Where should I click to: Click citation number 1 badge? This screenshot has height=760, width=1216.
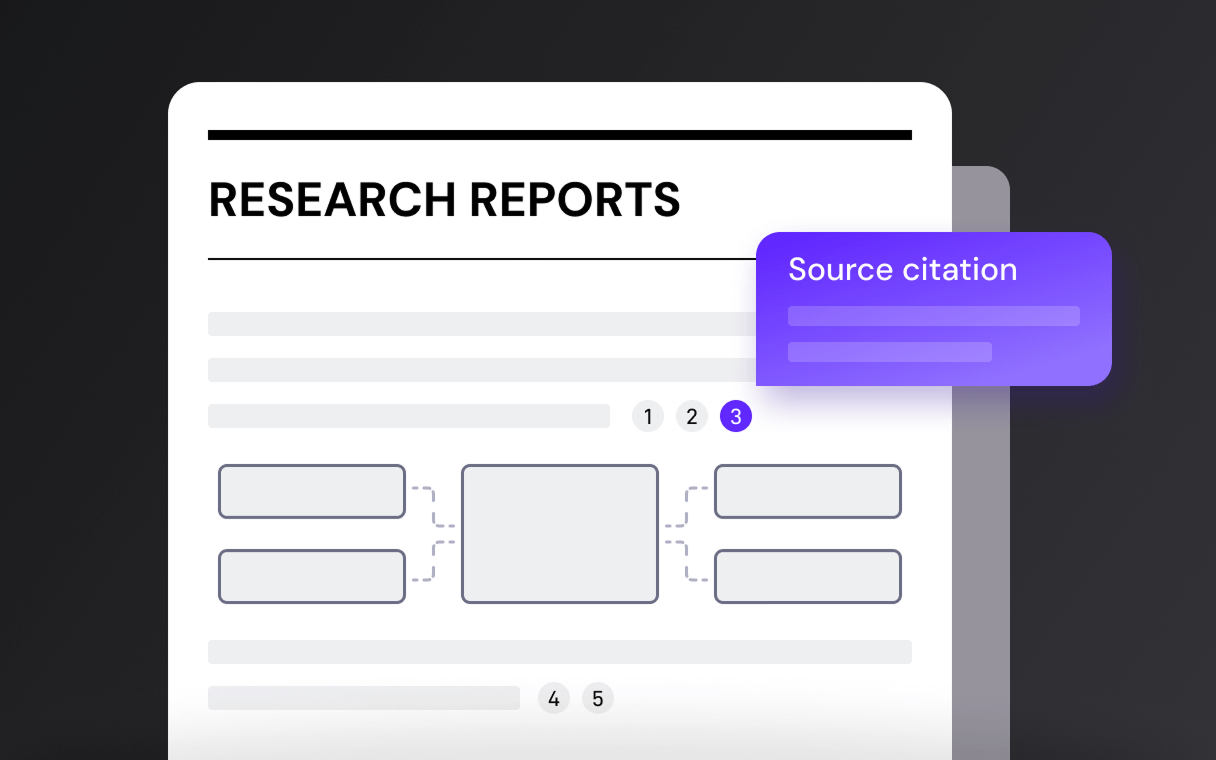coord(648,416)
